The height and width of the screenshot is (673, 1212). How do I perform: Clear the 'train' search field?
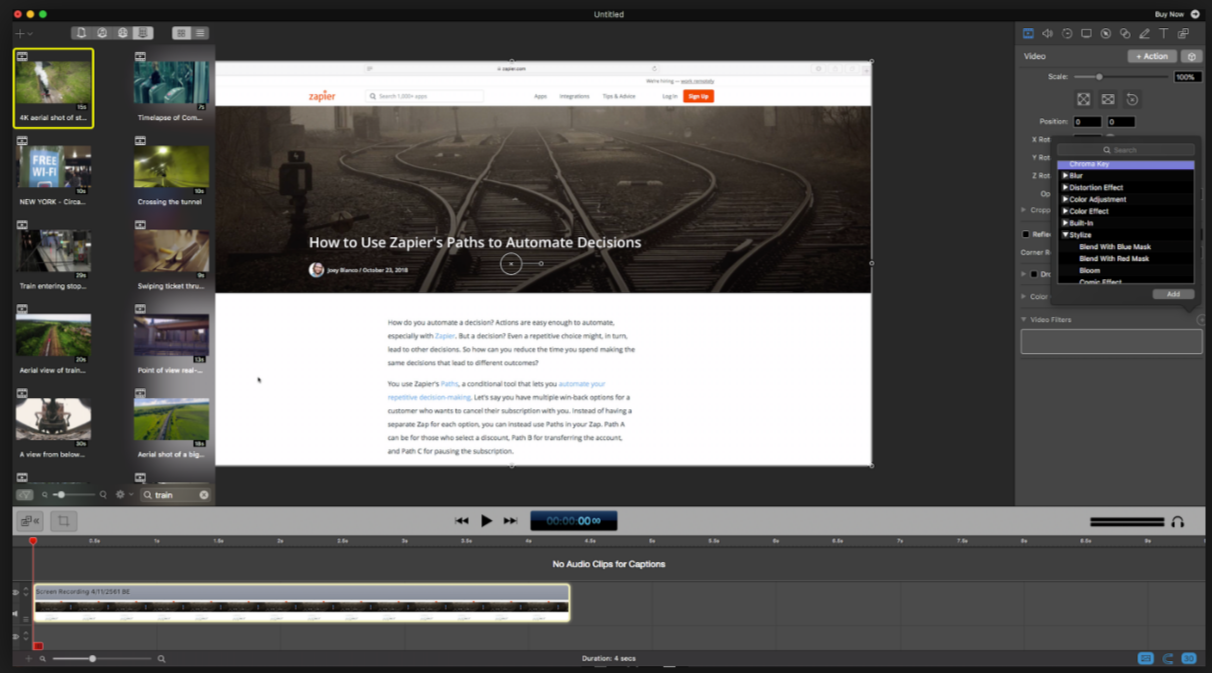point(204,495)
